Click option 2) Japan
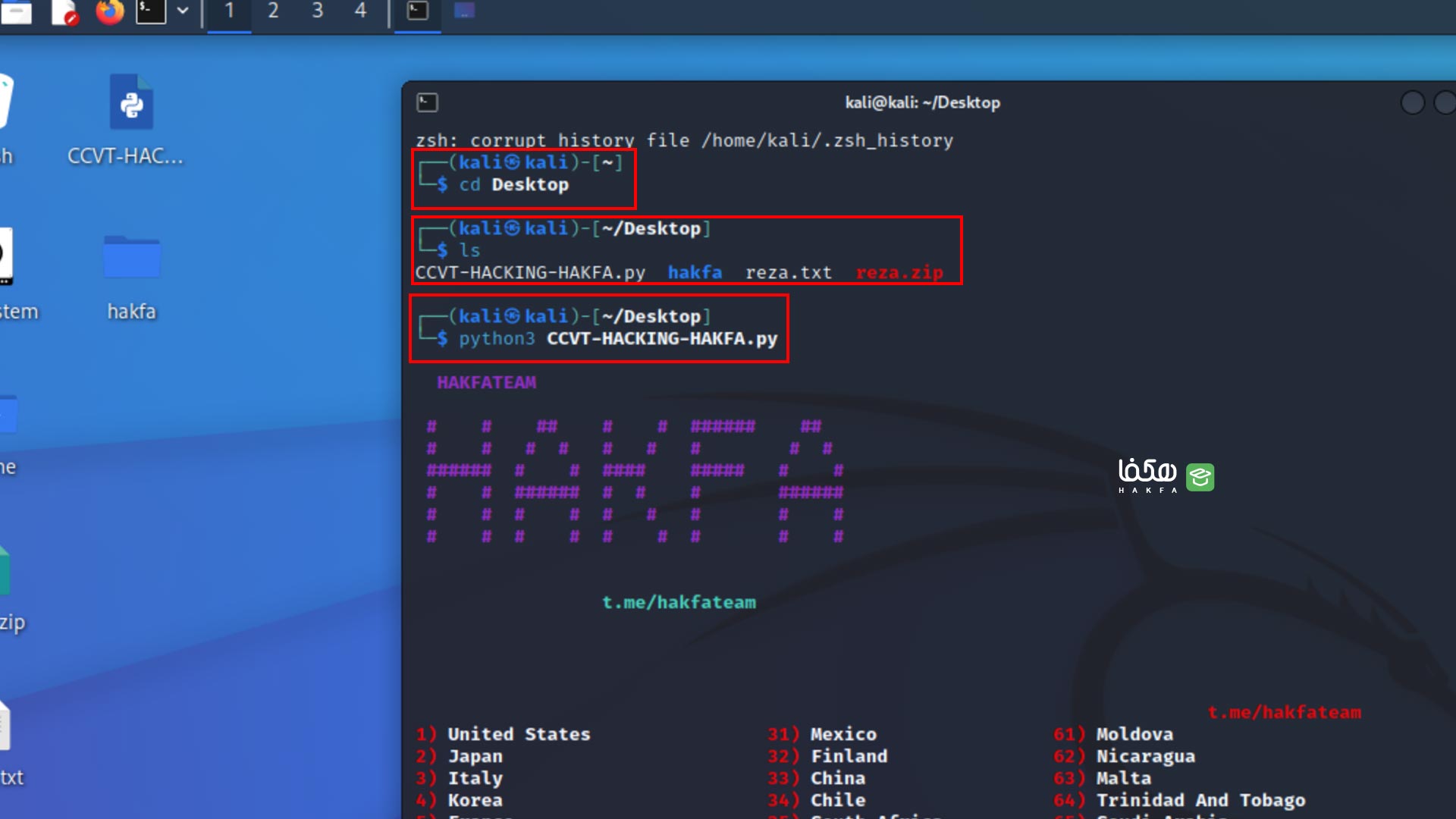The height and width of the screenshot is (819, 1456). pyautogui.click(x=459, y=756)
